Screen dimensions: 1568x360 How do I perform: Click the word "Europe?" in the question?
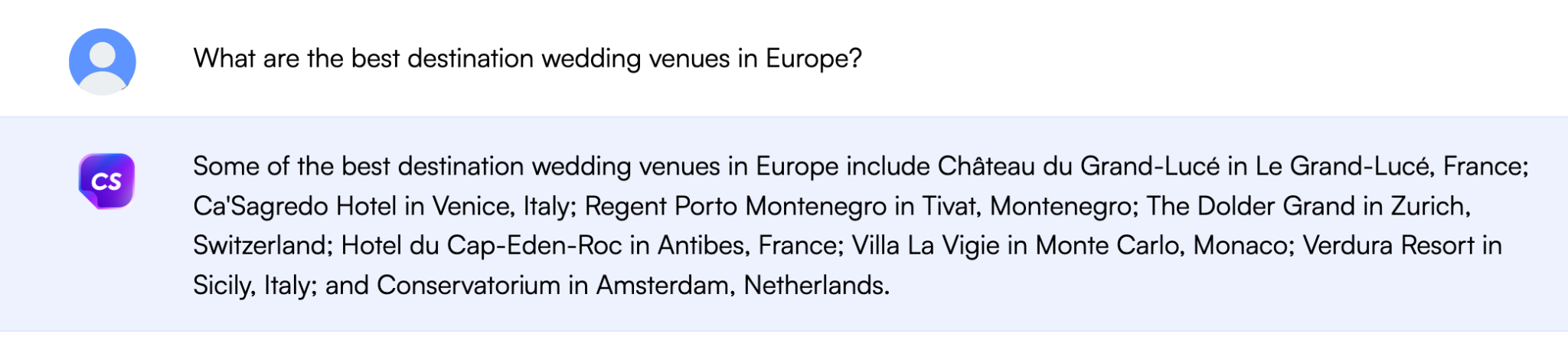coord(814,58)
